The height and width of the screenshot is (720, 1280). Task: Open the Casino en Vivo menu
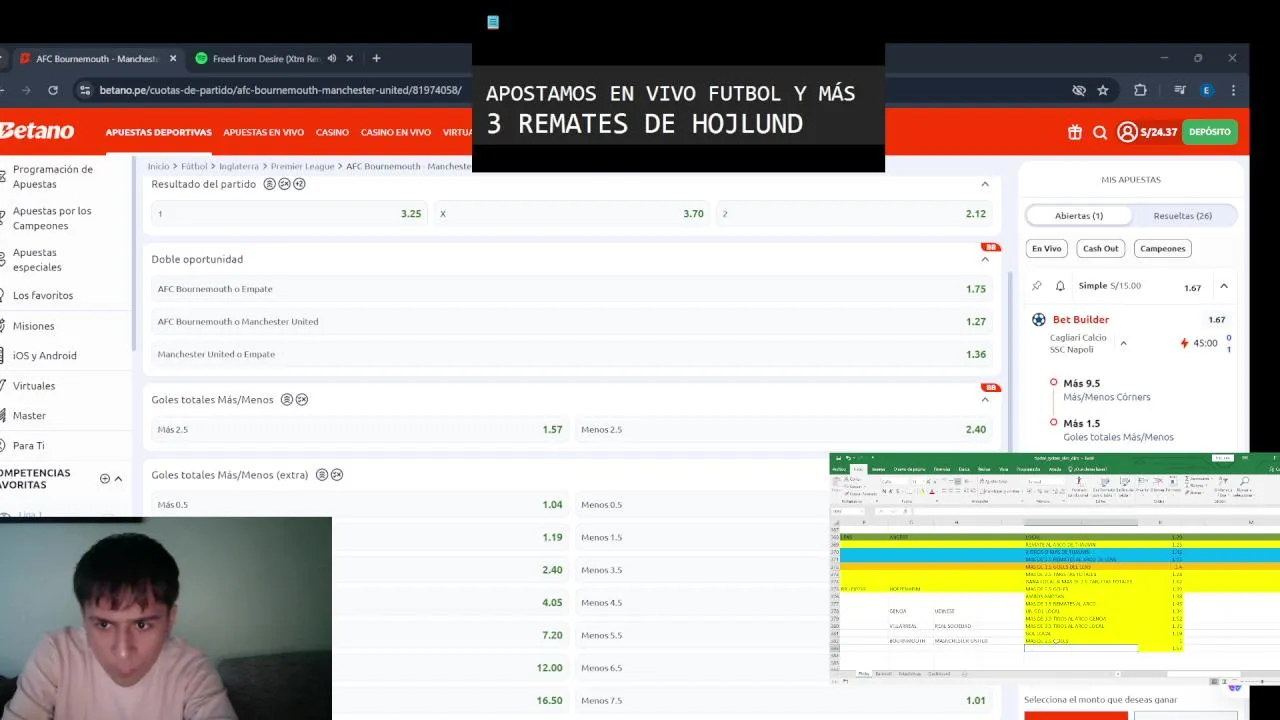pyautogui.click(x=396, y=132)
